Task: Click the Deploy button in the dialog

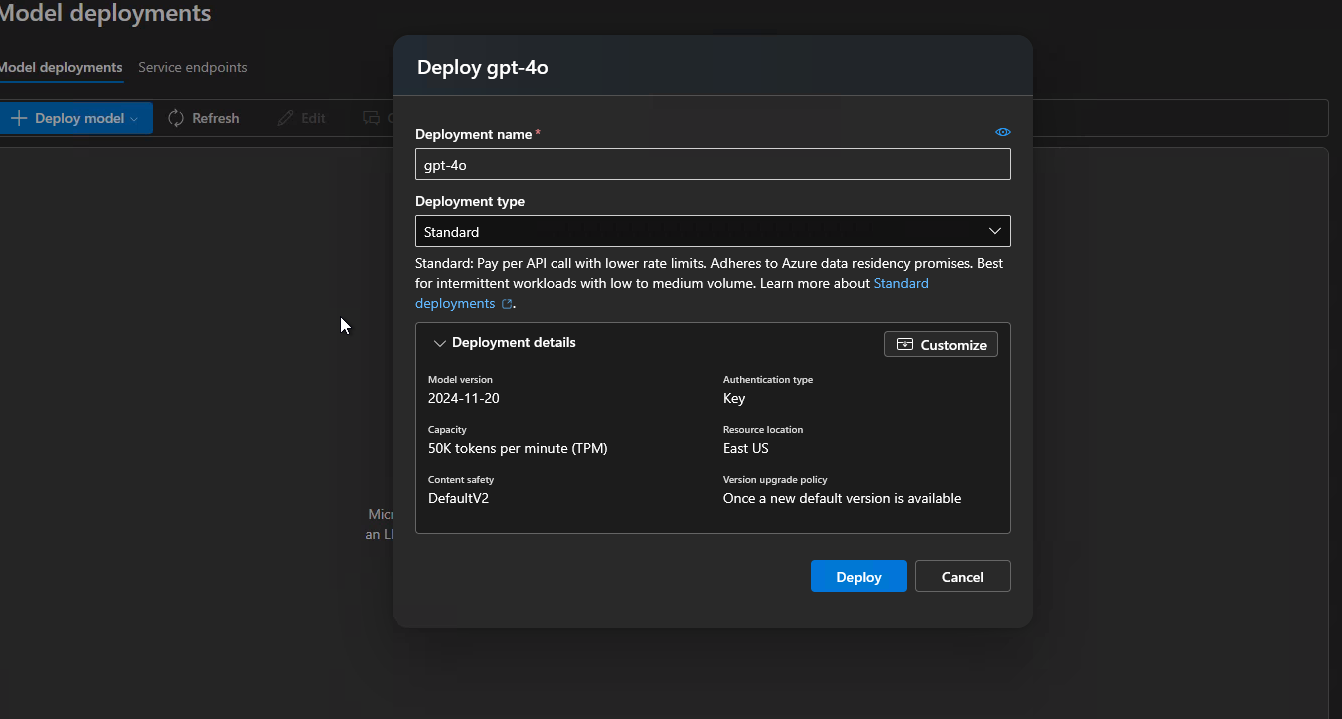Action: [858, 576]
